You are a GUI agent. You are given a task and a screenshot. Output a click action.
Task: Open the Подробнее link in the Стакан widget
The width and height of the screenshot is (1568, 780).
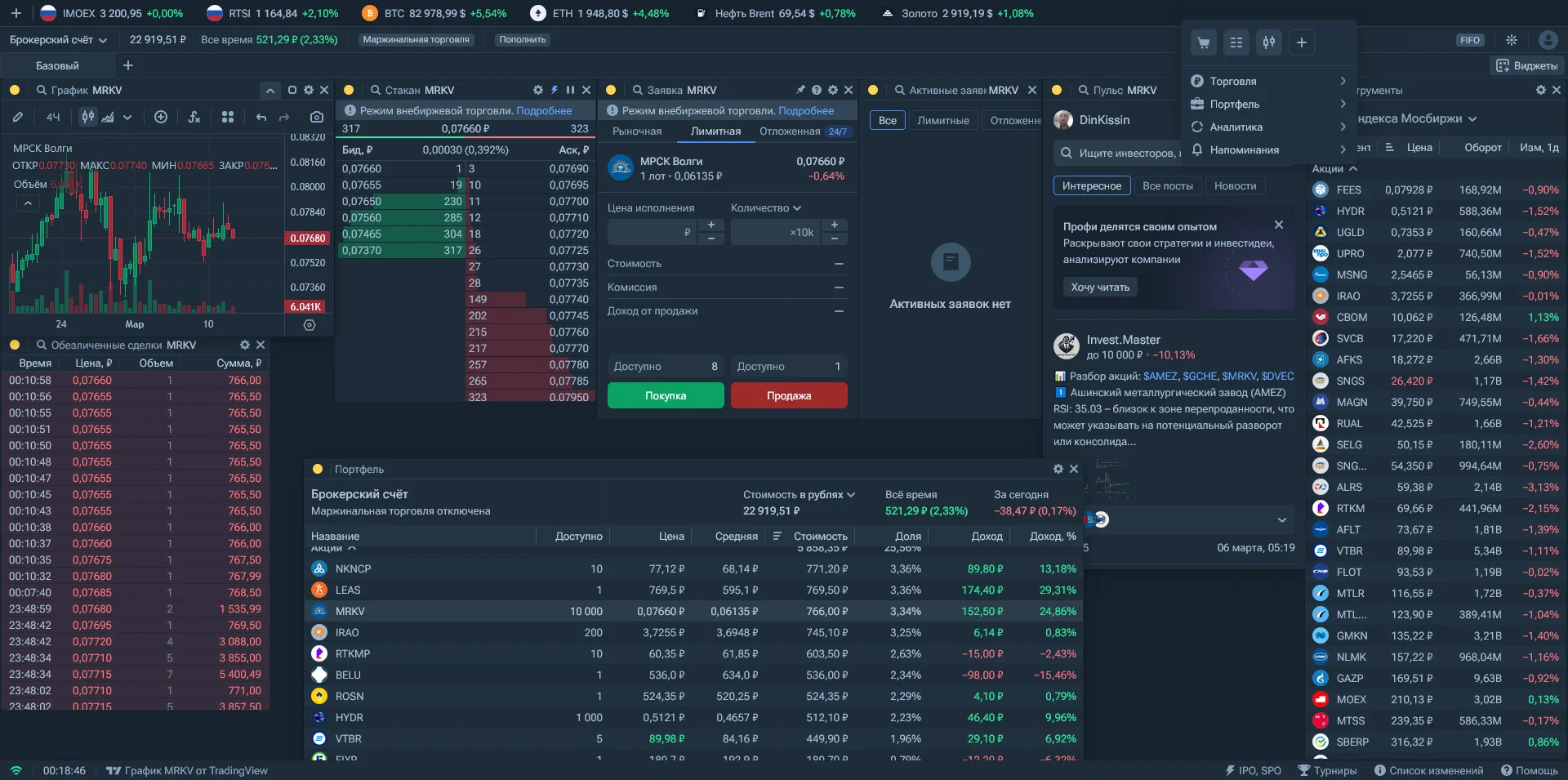pos(544,110)
